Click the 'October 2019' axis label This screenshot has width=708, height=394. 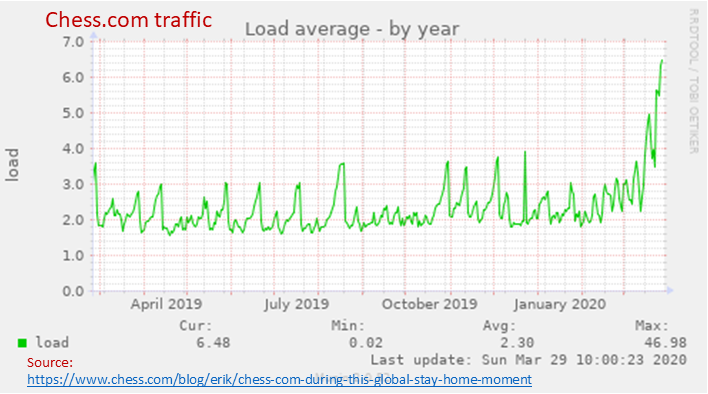click(x=429, y=304)
